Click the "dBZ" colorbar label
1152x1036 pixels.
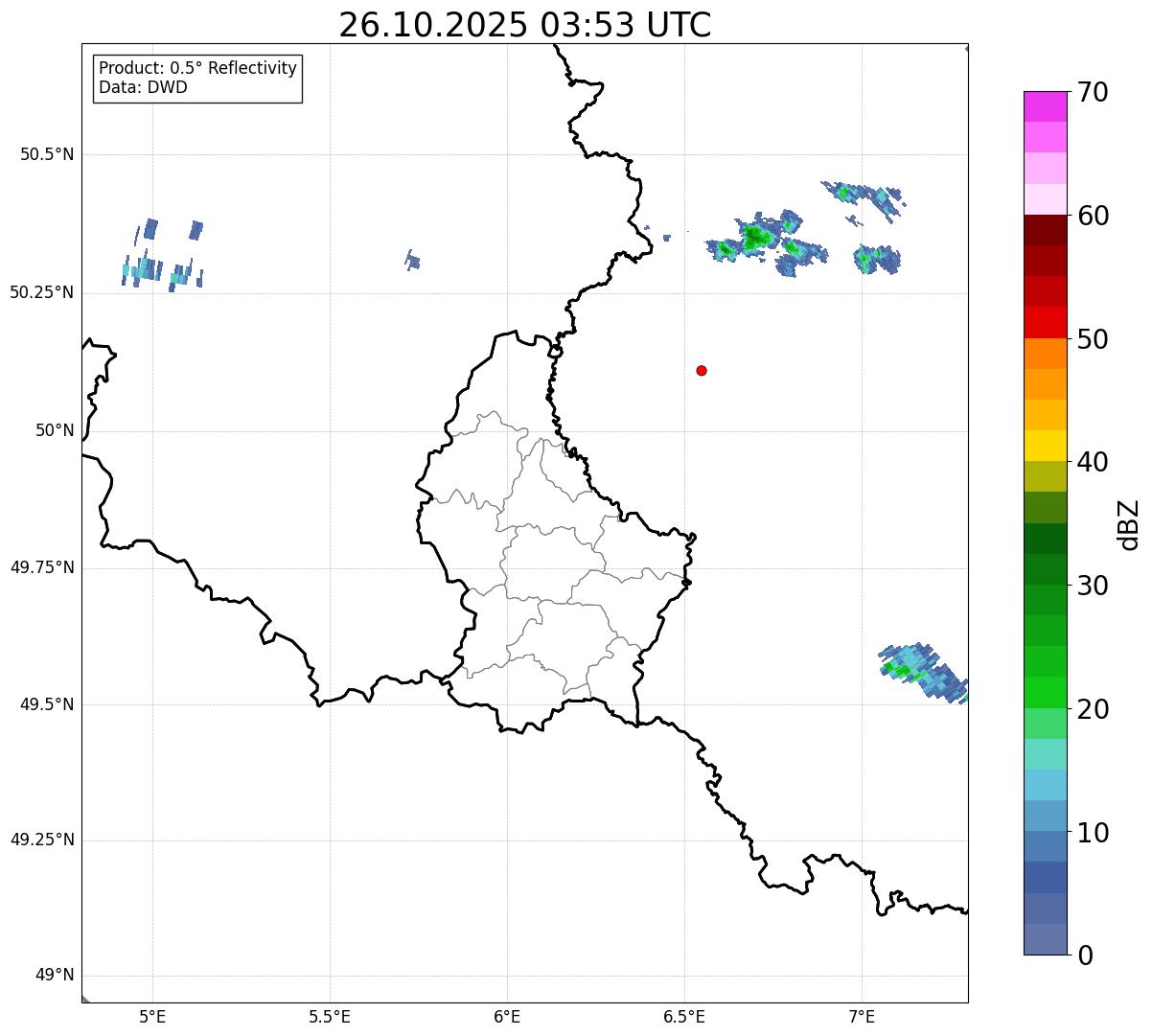(x=1129, y=524)
